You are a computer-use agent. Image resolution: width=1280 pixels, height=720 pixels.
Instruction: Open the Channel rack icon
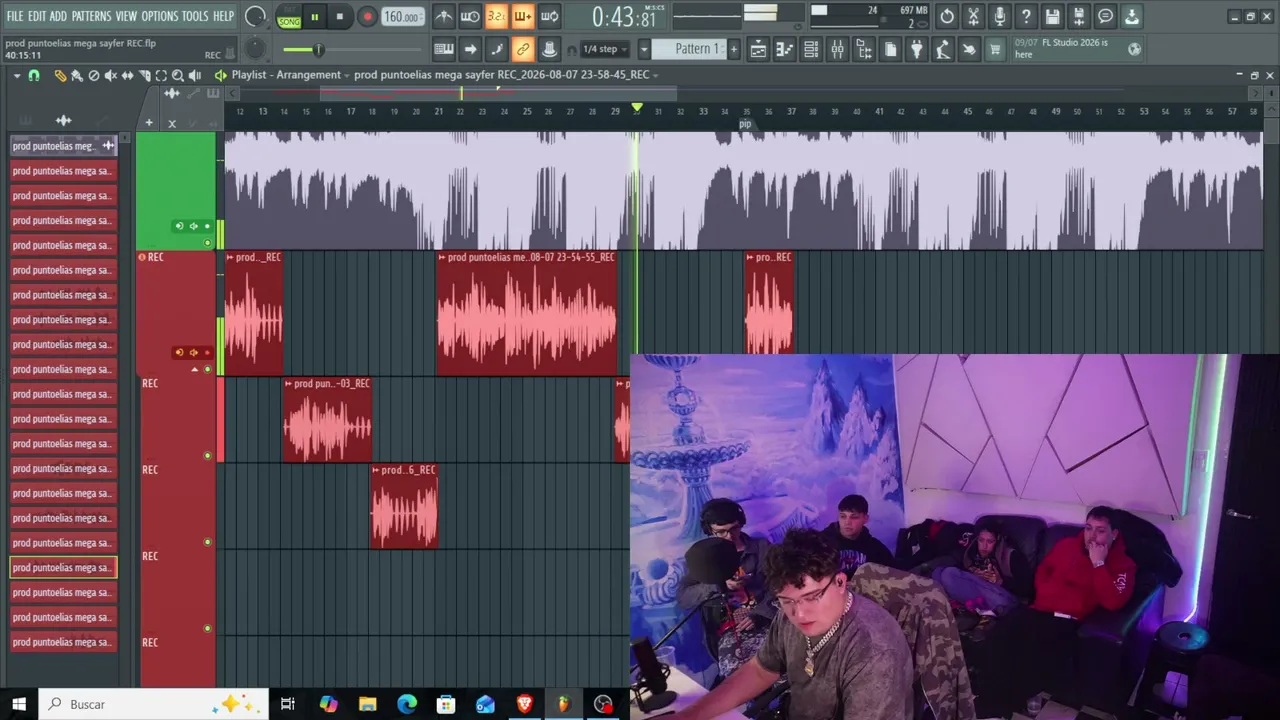811,49
